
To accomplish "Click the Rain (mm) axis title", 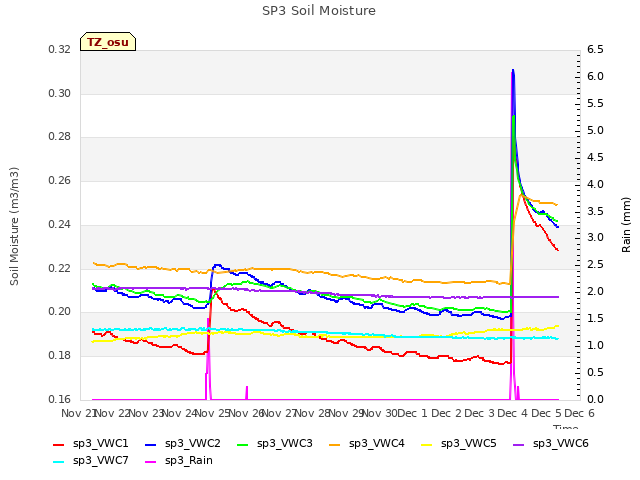I will (x=626, y=225).
